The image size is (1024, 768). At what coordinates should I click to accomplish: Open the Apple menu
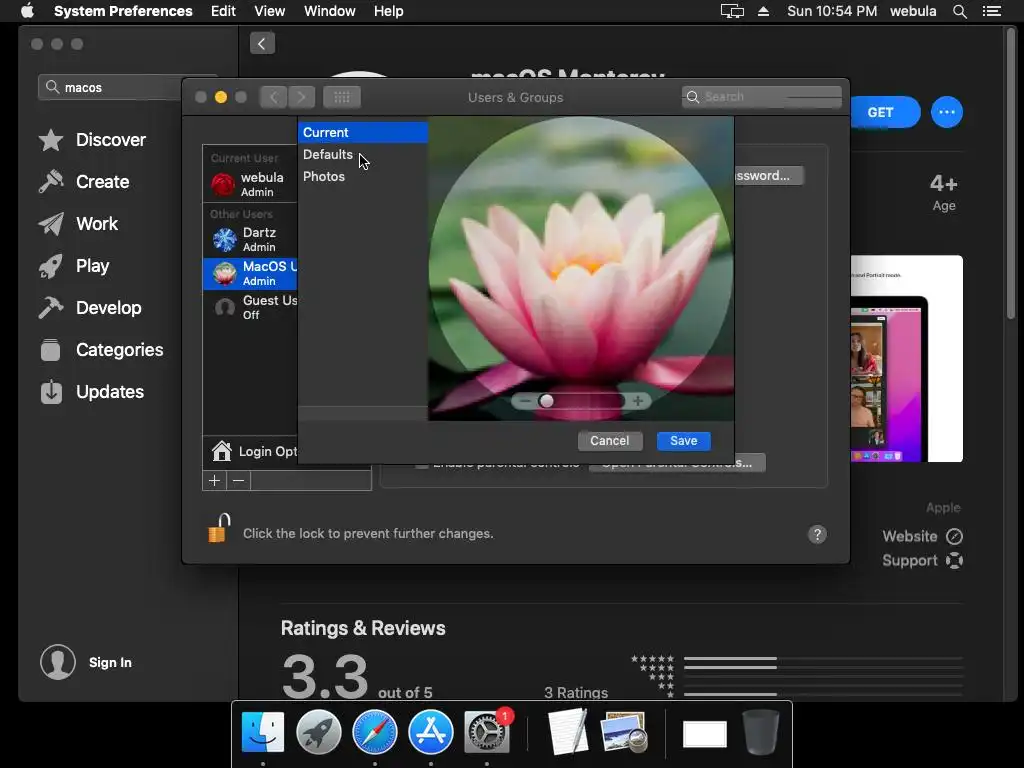click(x=27, y=11)
